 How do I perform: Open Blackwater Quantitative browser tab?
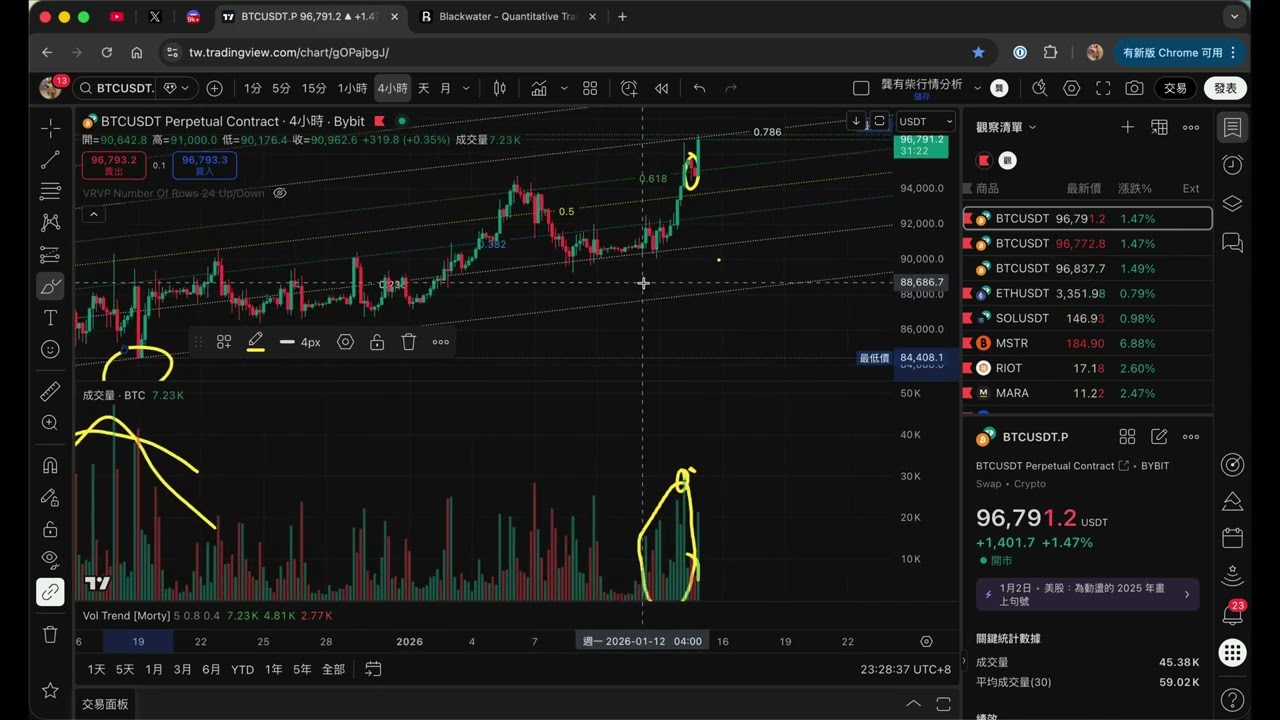coord(508,16)
